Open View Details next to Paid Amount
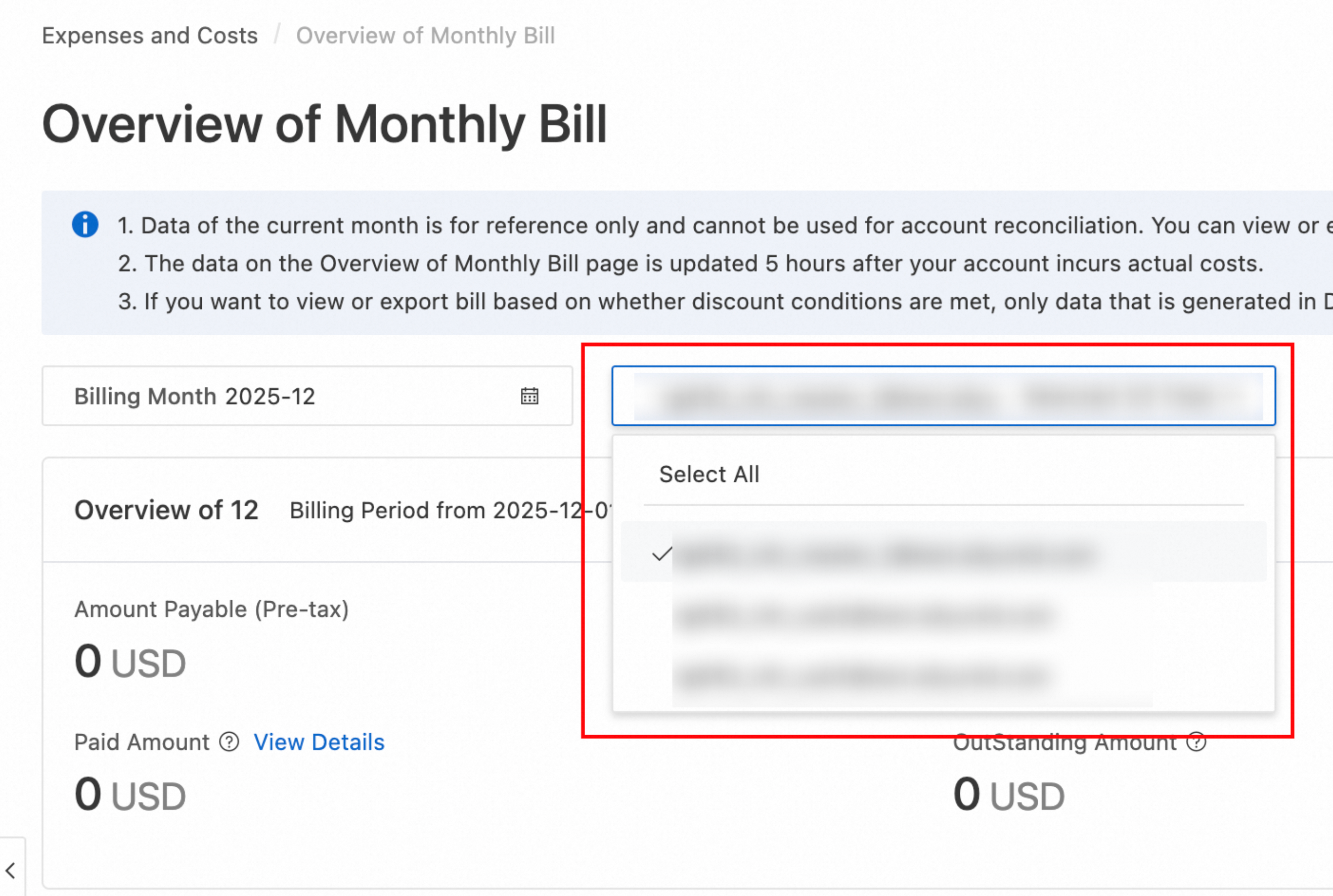This screenshot has height=896, width=1333. [x=319, y=742]
